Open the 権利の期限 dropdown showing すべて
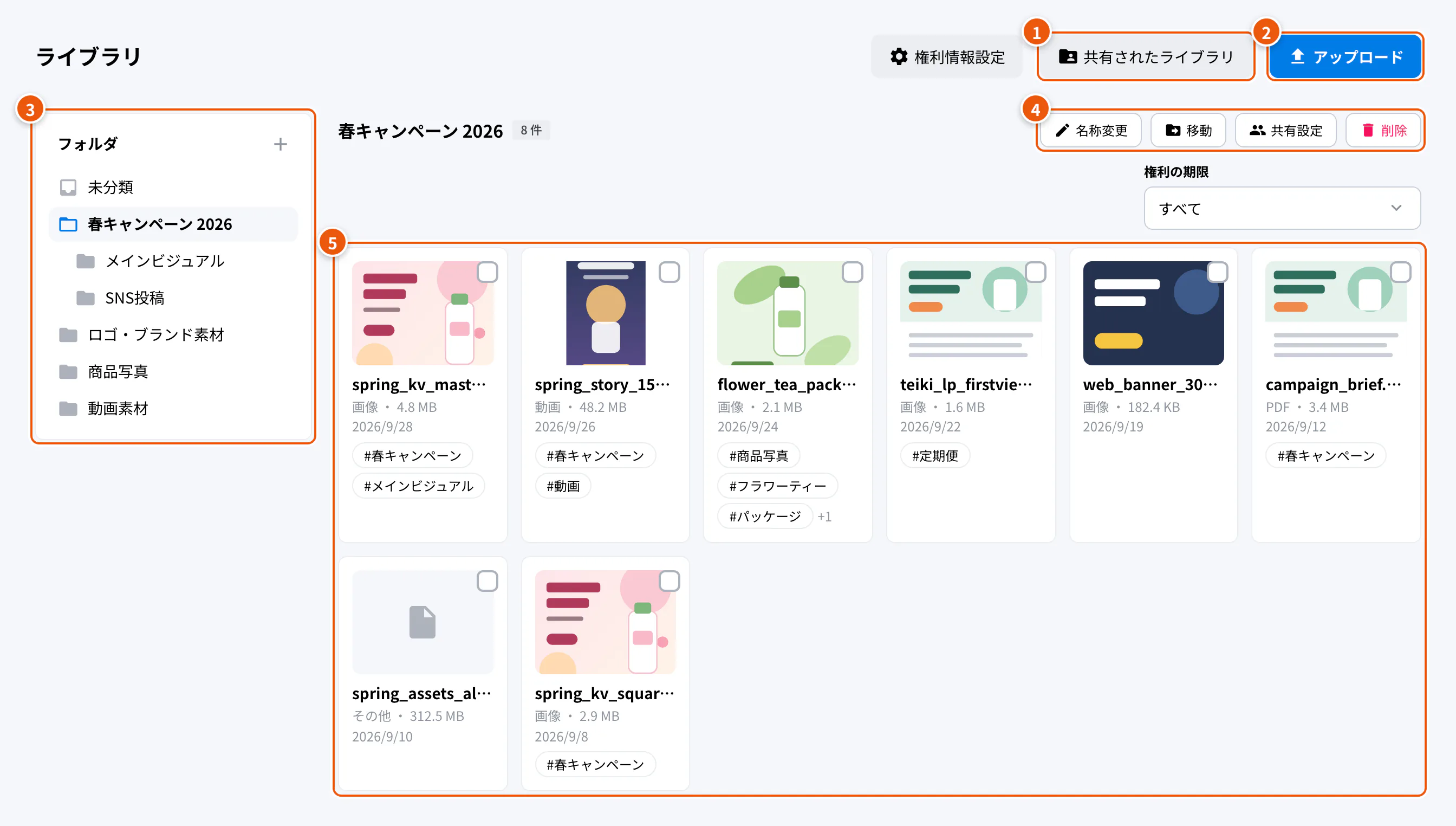The image size is (1456, 826). (1282, 208)
